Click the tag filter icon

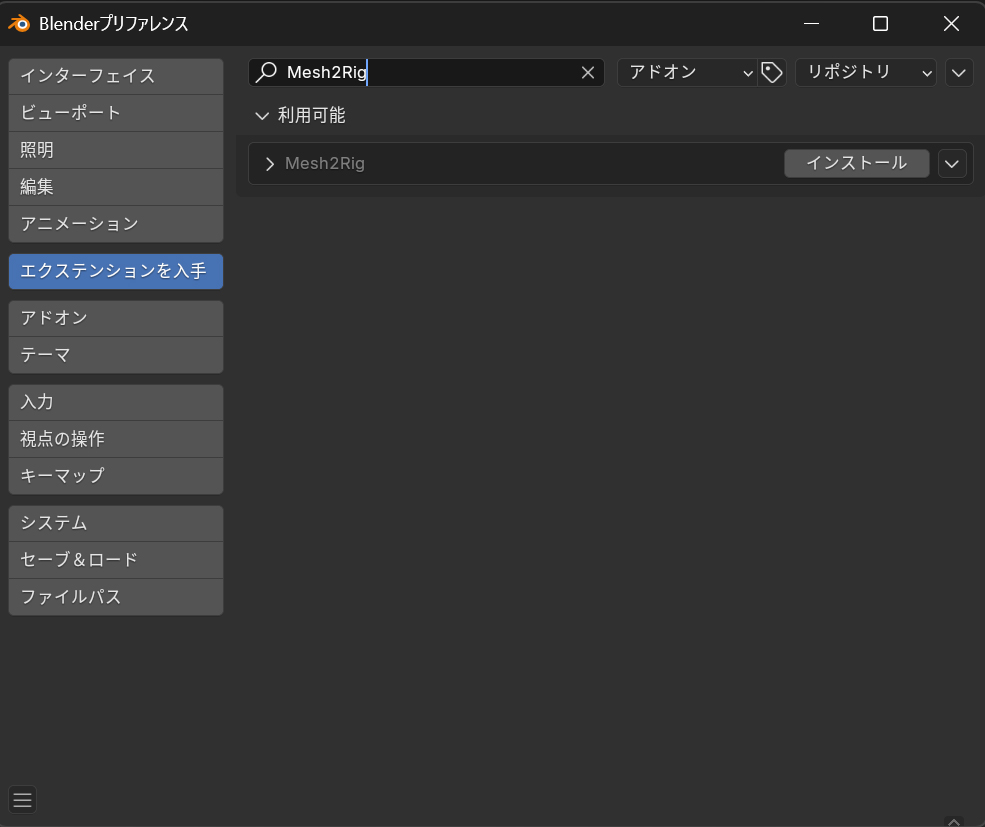[x=771, y=72]
